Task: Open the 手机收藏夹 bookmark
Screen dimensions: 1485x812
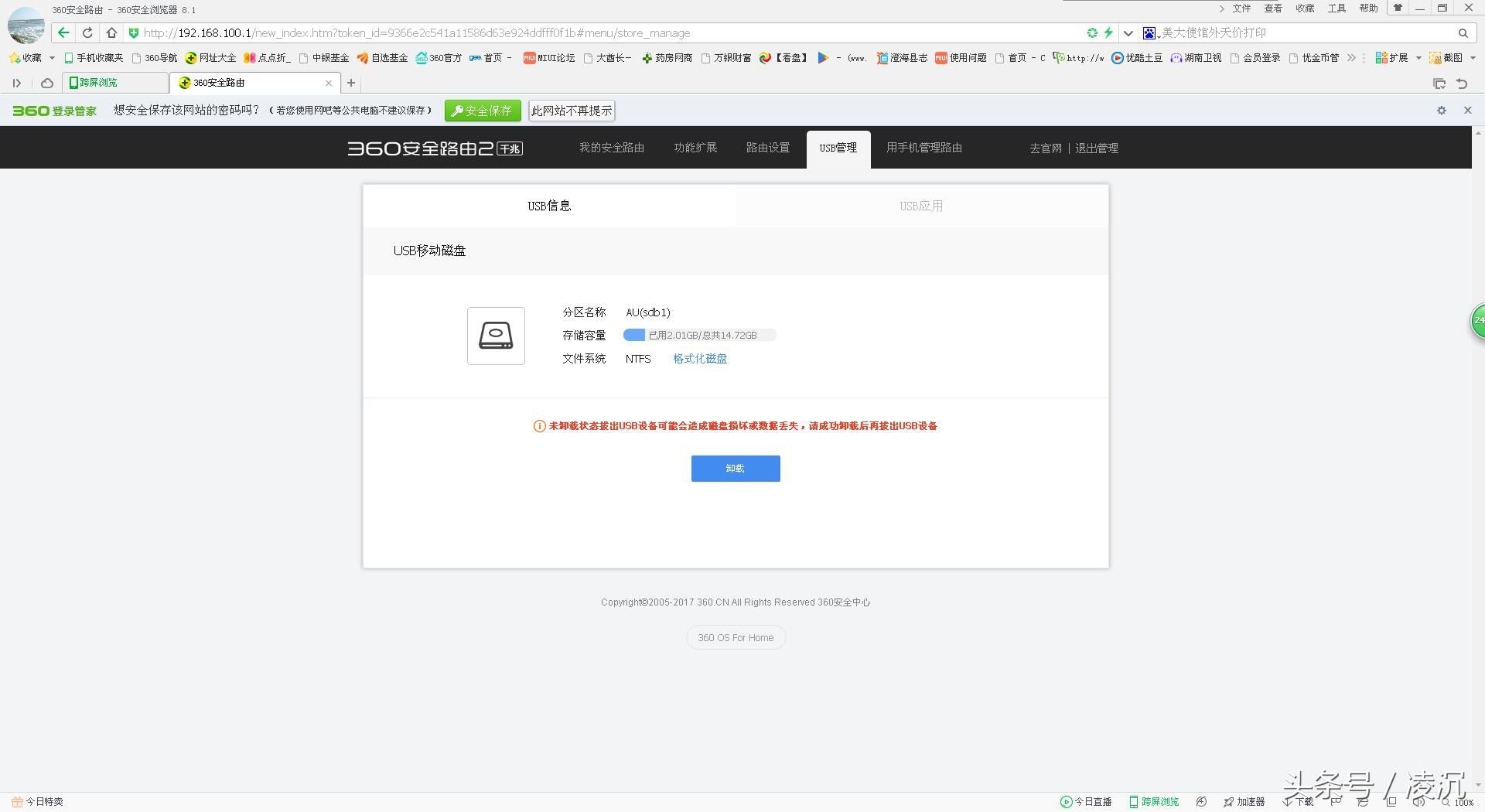Action: click(x=94, y=57)
